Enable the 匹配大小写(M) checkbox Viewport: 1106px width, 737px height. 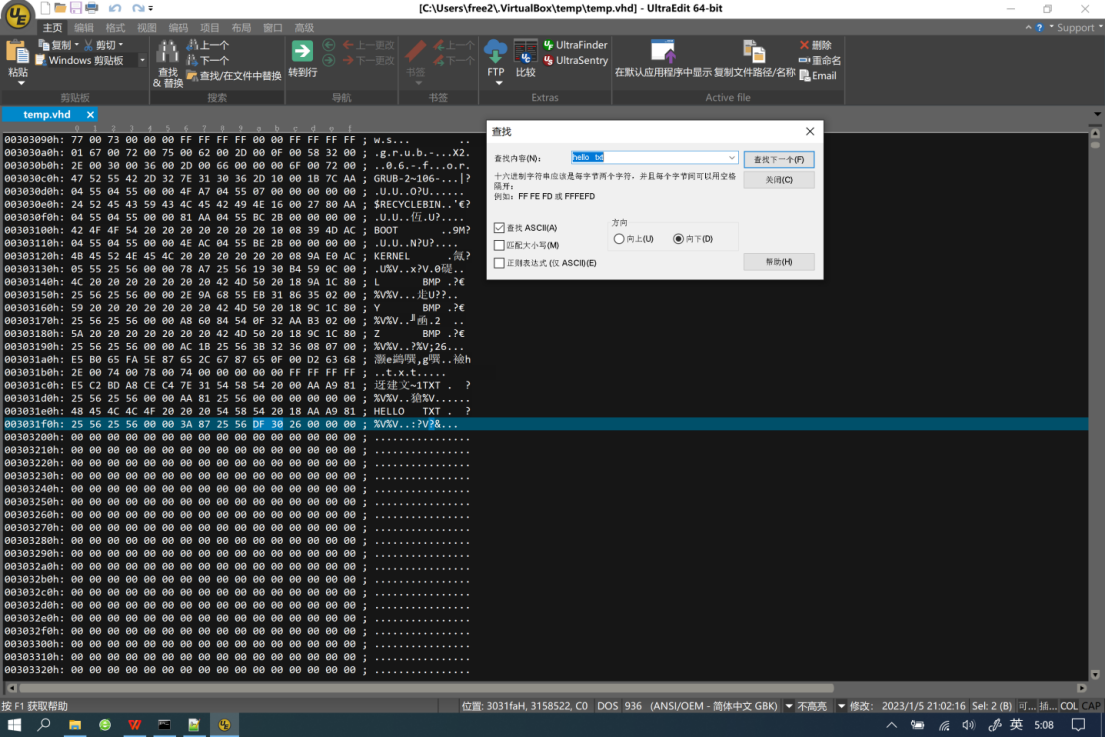tap(499, 245)
